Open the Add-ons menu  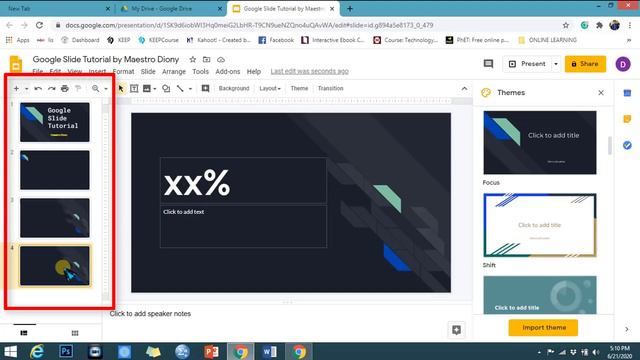click(228, 71)
